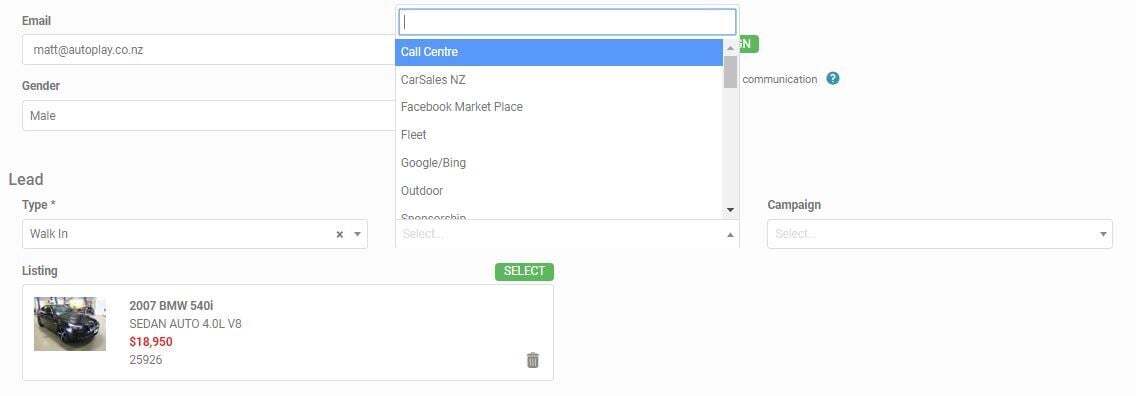The height and width of the screenshot is (396, 1136).
Task: Open the BMW 540i car thumbnail
Action: [70, 324]
